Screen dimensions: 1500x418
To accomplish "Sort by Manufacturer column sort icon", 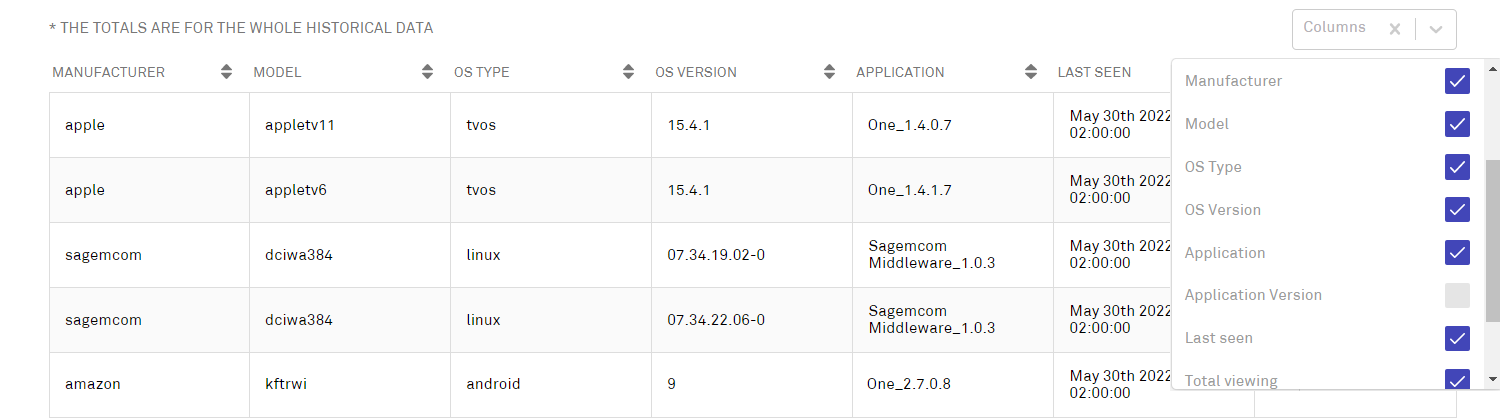I will pos(227,72).
